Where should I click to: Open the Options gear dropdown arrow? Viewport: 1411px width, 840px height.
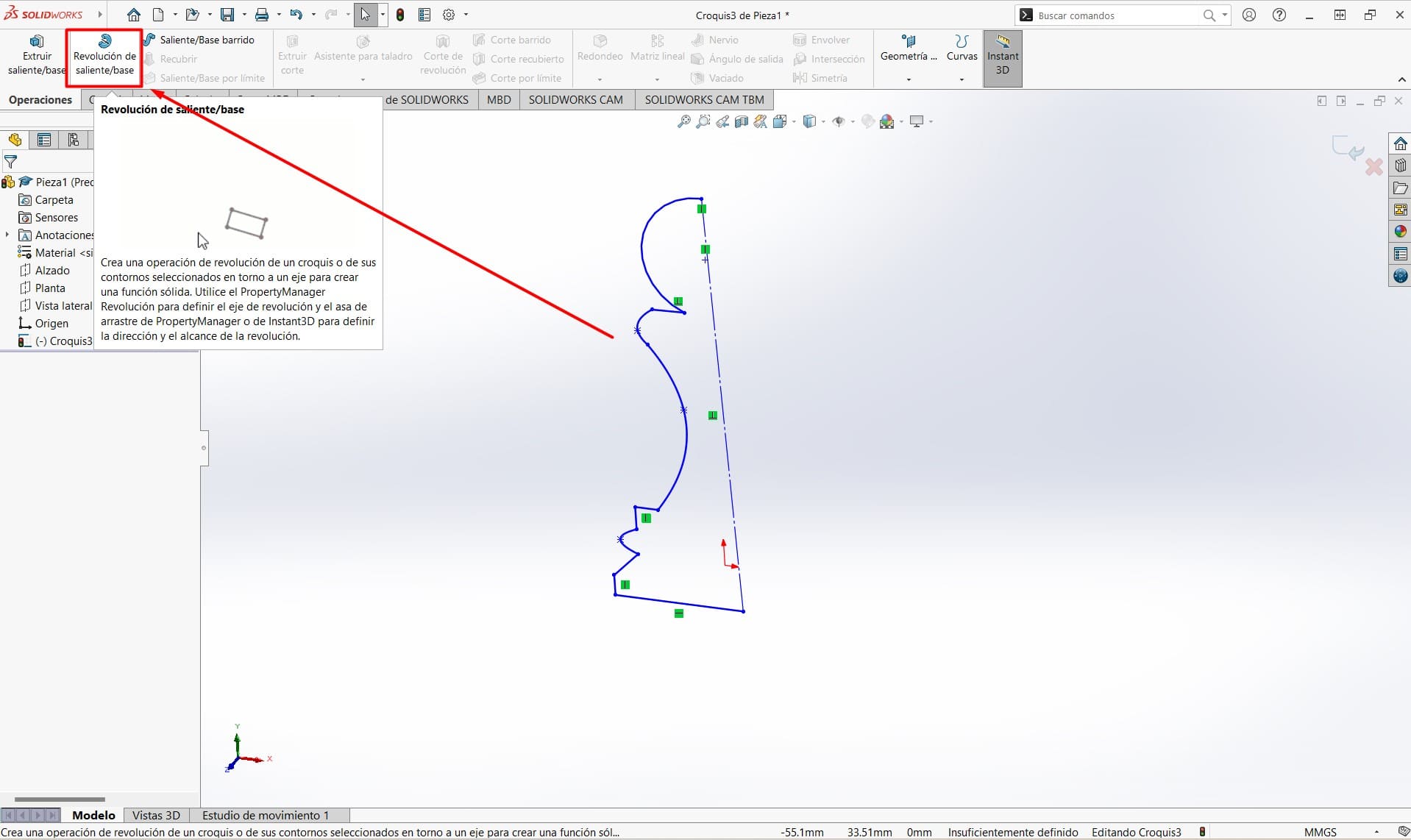coord(466,15)
